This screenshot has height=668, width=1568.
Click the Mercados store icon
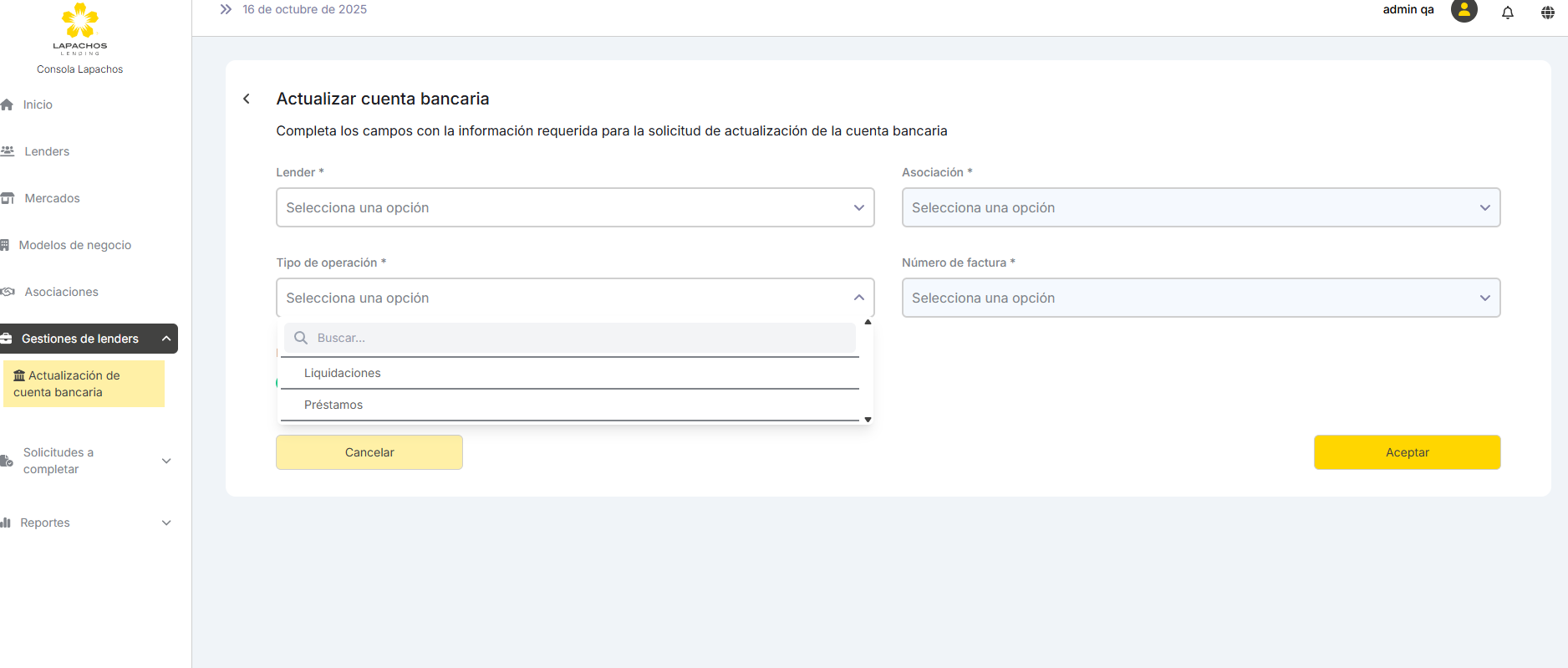(x=8, y=198)
